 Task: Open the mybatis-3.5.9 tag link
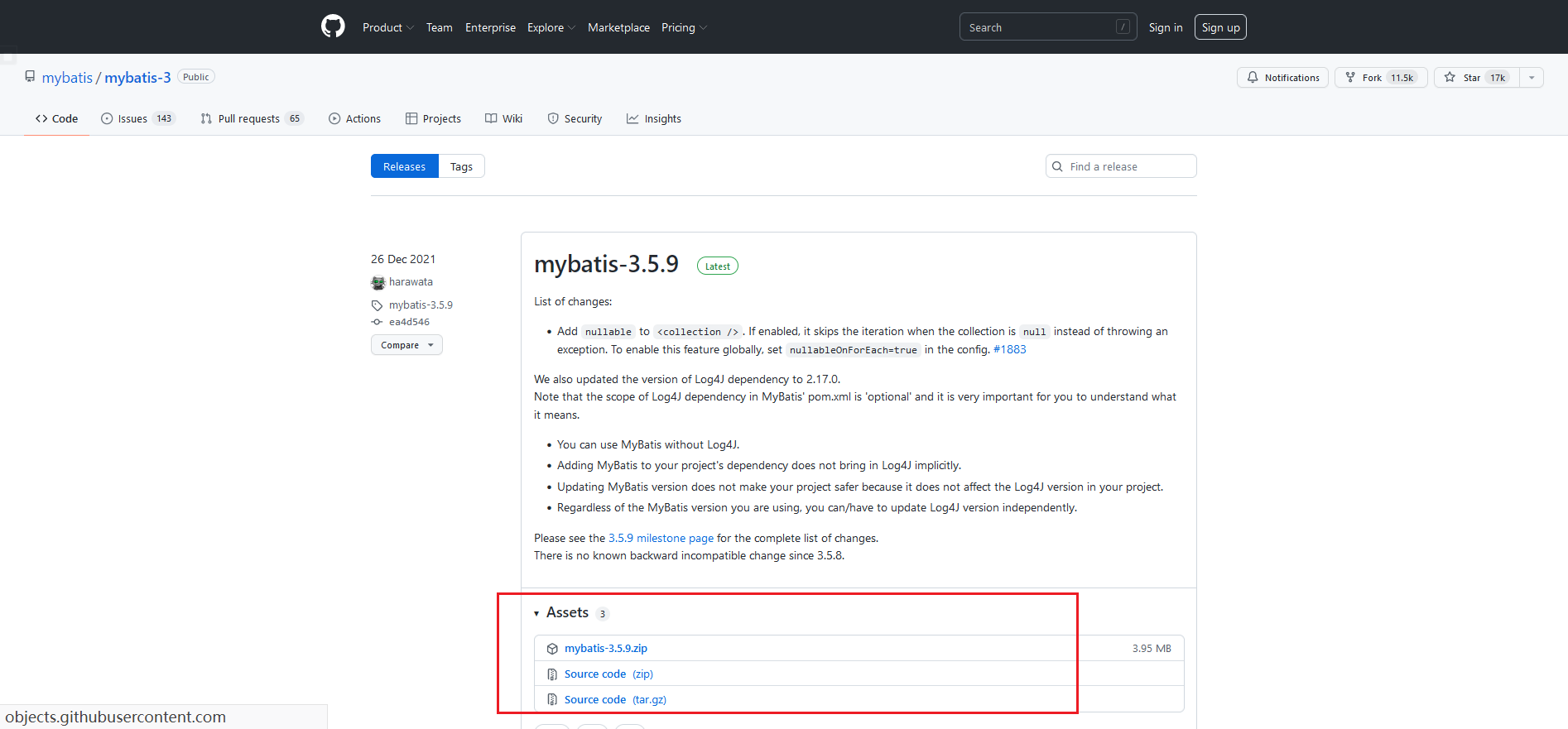421,305
